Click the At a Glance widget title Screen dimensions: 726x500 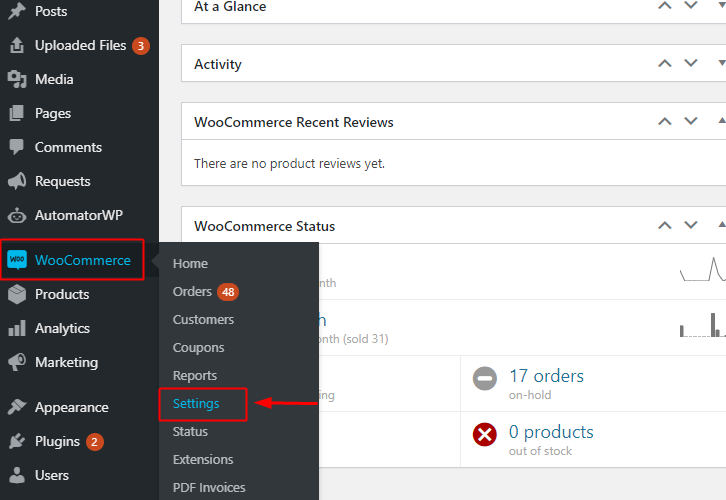click(230, 6)
